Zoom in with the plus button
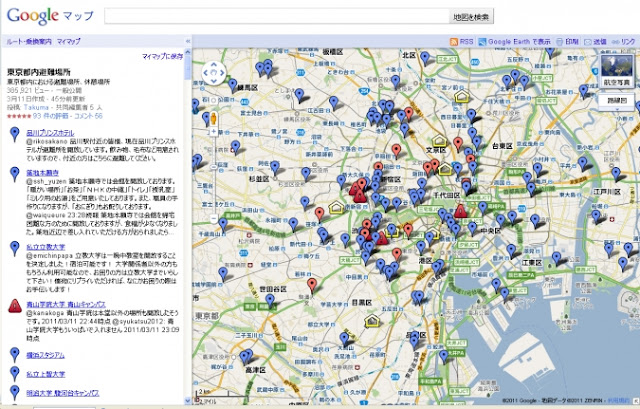The image size is (640, 409). pyautogui.click(x=213, y=131)
